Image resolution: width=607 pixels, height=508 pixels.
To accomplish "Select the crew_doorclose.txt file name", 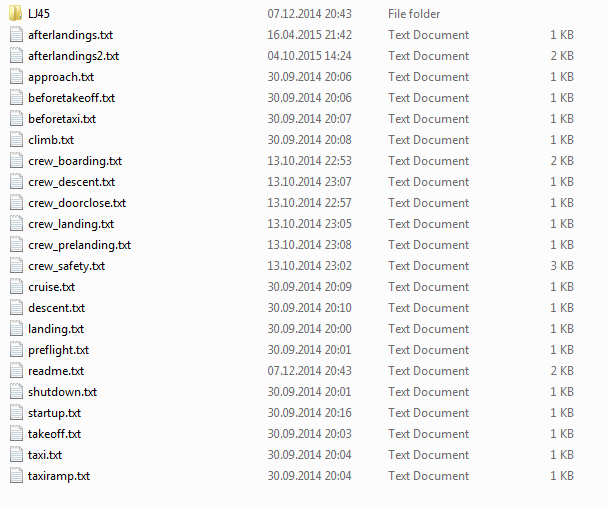I will click(77, 203).
